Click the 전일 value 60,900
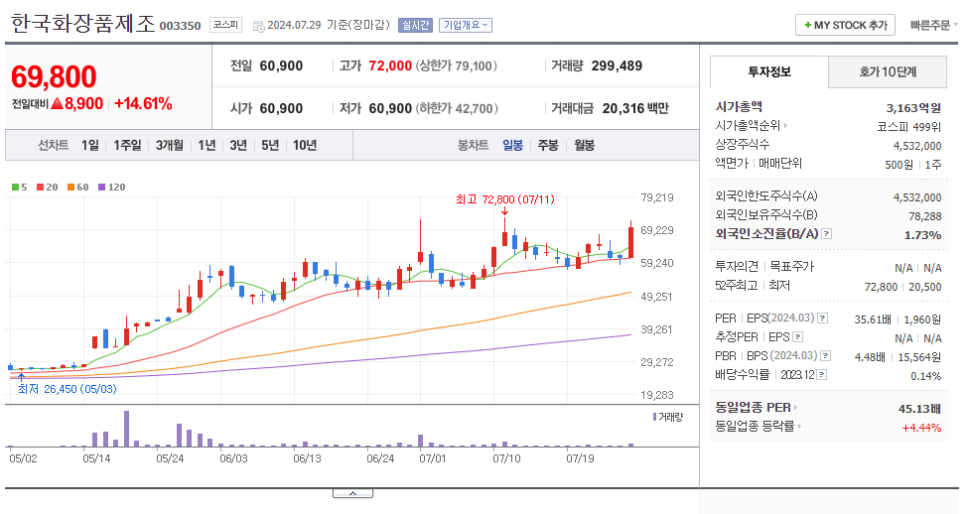The height and width of the screenshot is (514, 966). (281, 66)
